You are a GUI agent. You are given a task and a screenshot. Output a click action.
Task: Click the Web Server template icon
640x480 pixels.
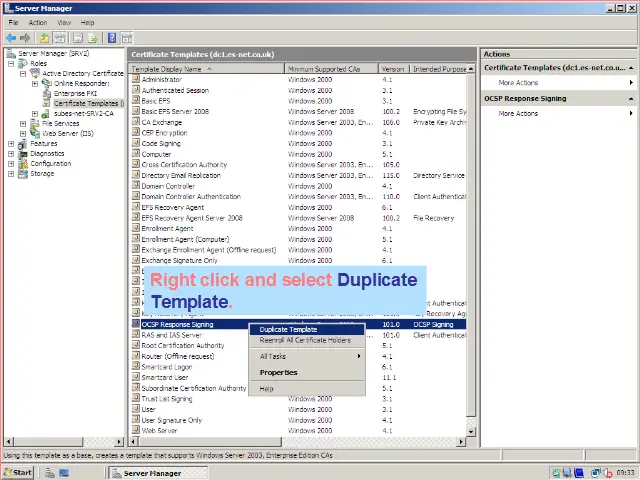[136, 430]
